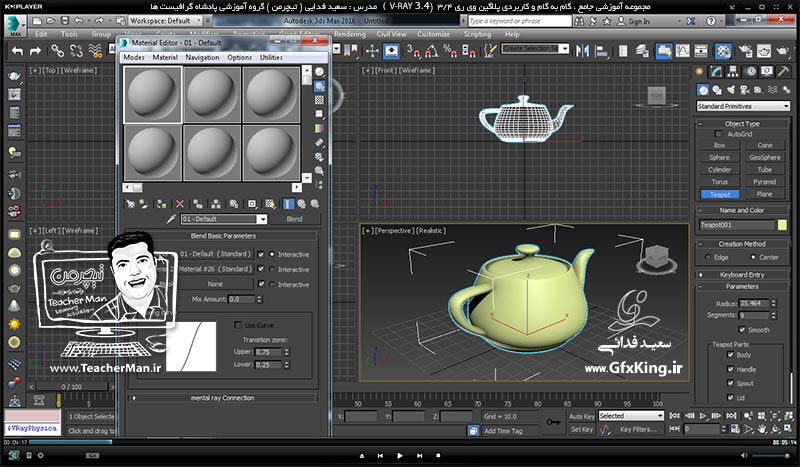Click the Mirror tool icon
This screenshot has height=467, width=800.
582,51
